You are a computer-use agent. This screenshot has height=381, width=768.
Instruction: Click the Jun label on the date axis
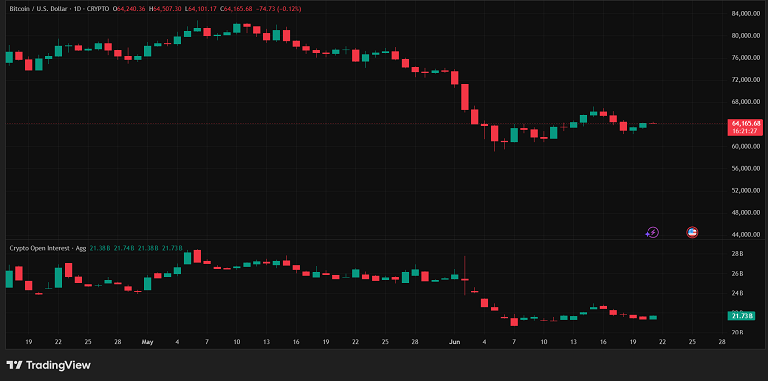[x=455, y=342]
